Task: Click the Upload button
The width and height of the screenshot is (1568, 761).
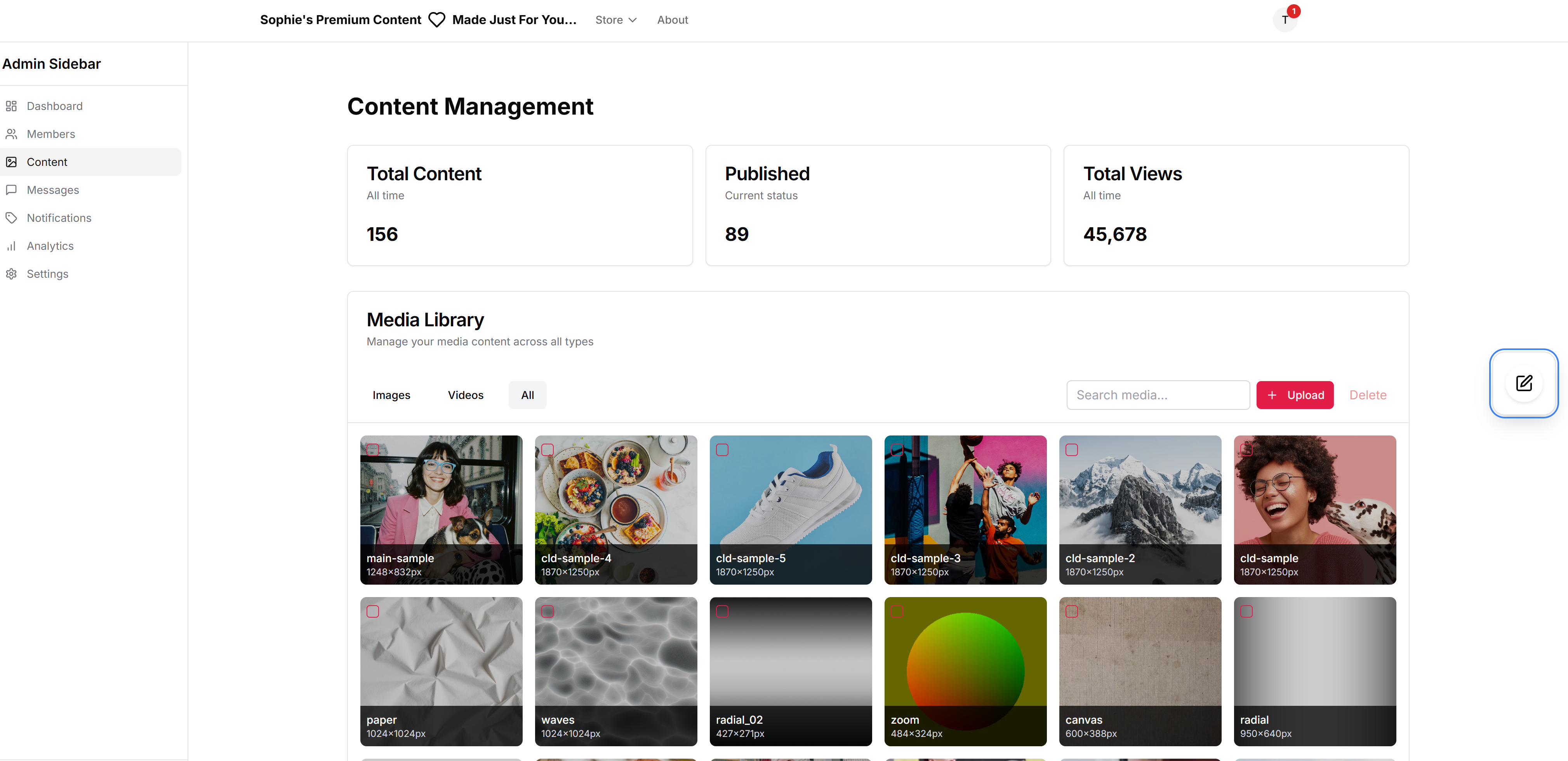Action: point(1295,395)
